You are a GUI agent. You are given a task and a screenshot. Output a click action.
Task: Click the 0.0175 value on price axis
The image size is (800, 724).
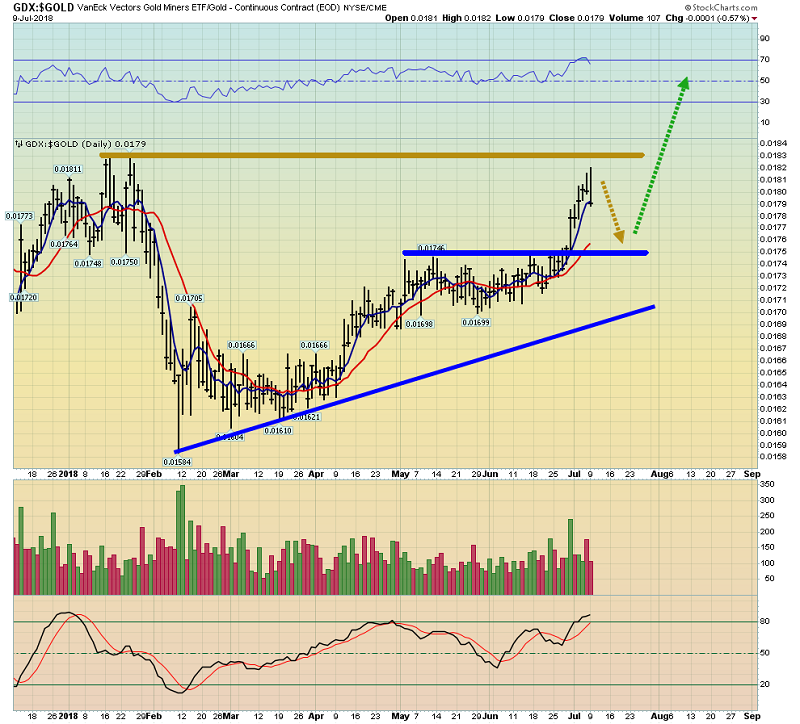(x=773, y=252)
